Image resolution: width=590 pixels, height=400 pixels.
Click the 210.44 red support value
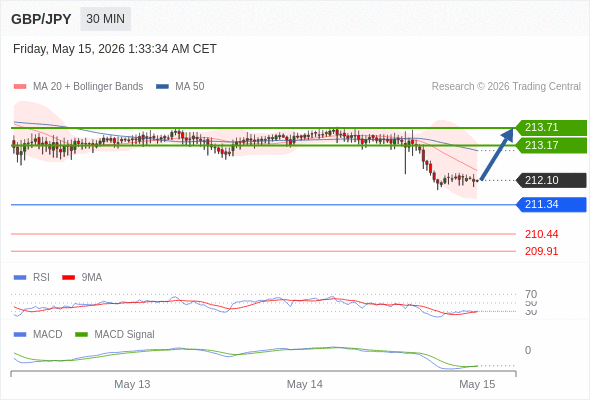(x=541, y=234)
